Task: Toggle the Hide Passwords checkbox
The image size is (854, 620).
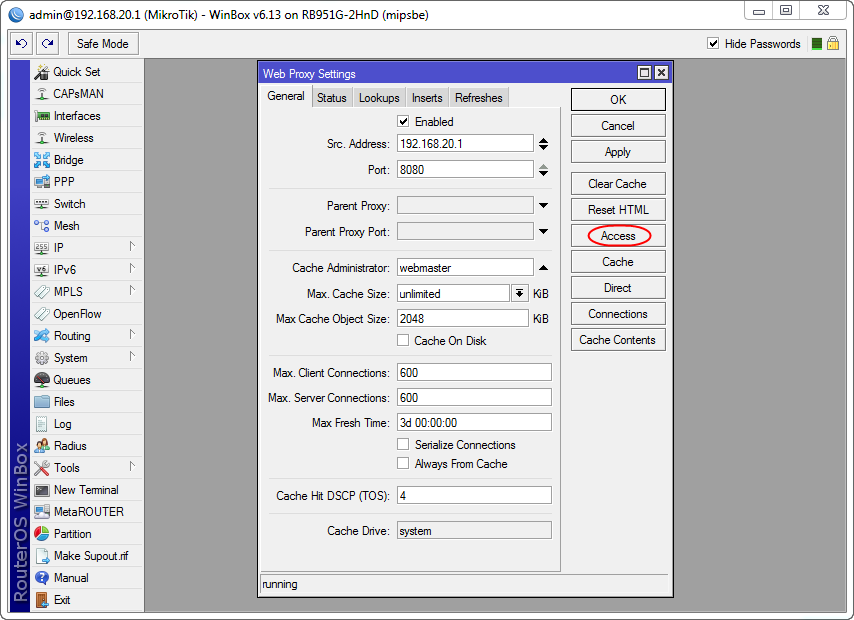Action: (x=712, y=44)
